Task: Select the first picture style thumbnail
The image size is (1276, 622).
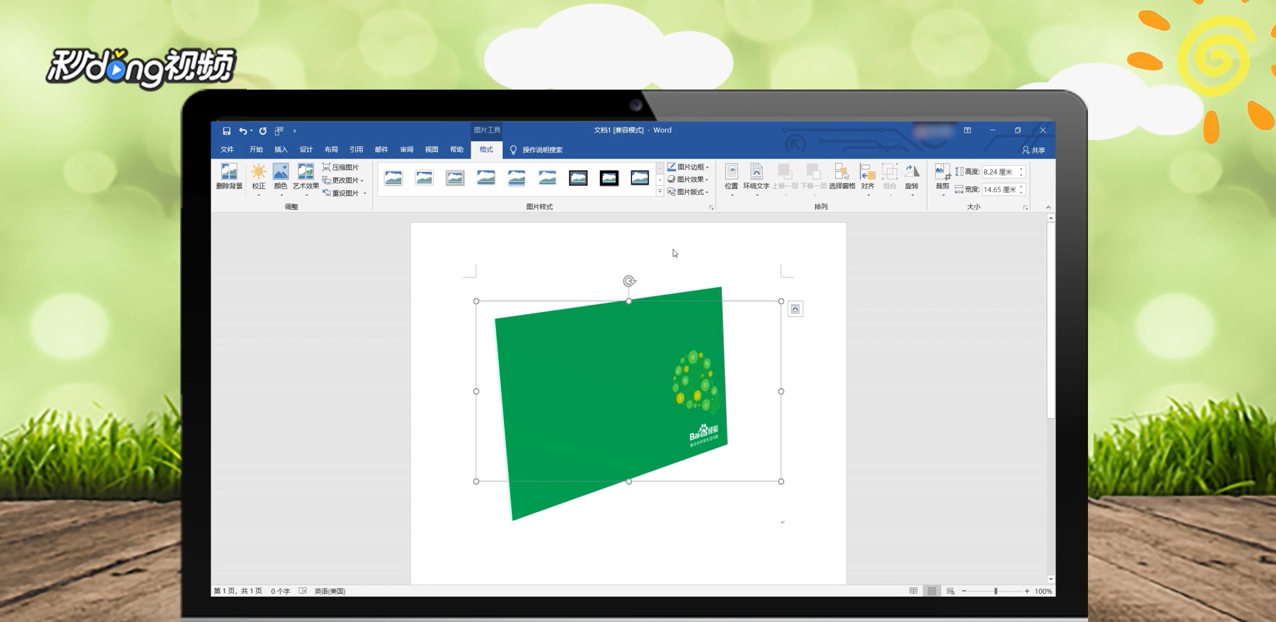Action: pyautogui.click(x=393, y=178)
